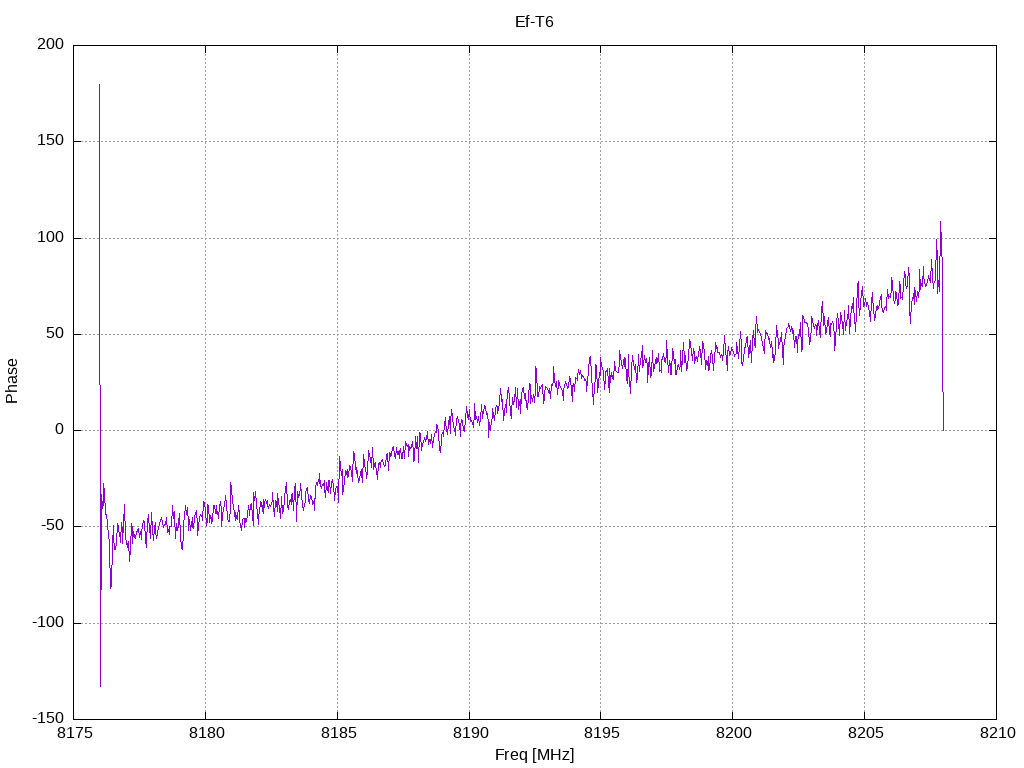
Task: Click the 8195 x-axis tick label
Action: (600, 735)
